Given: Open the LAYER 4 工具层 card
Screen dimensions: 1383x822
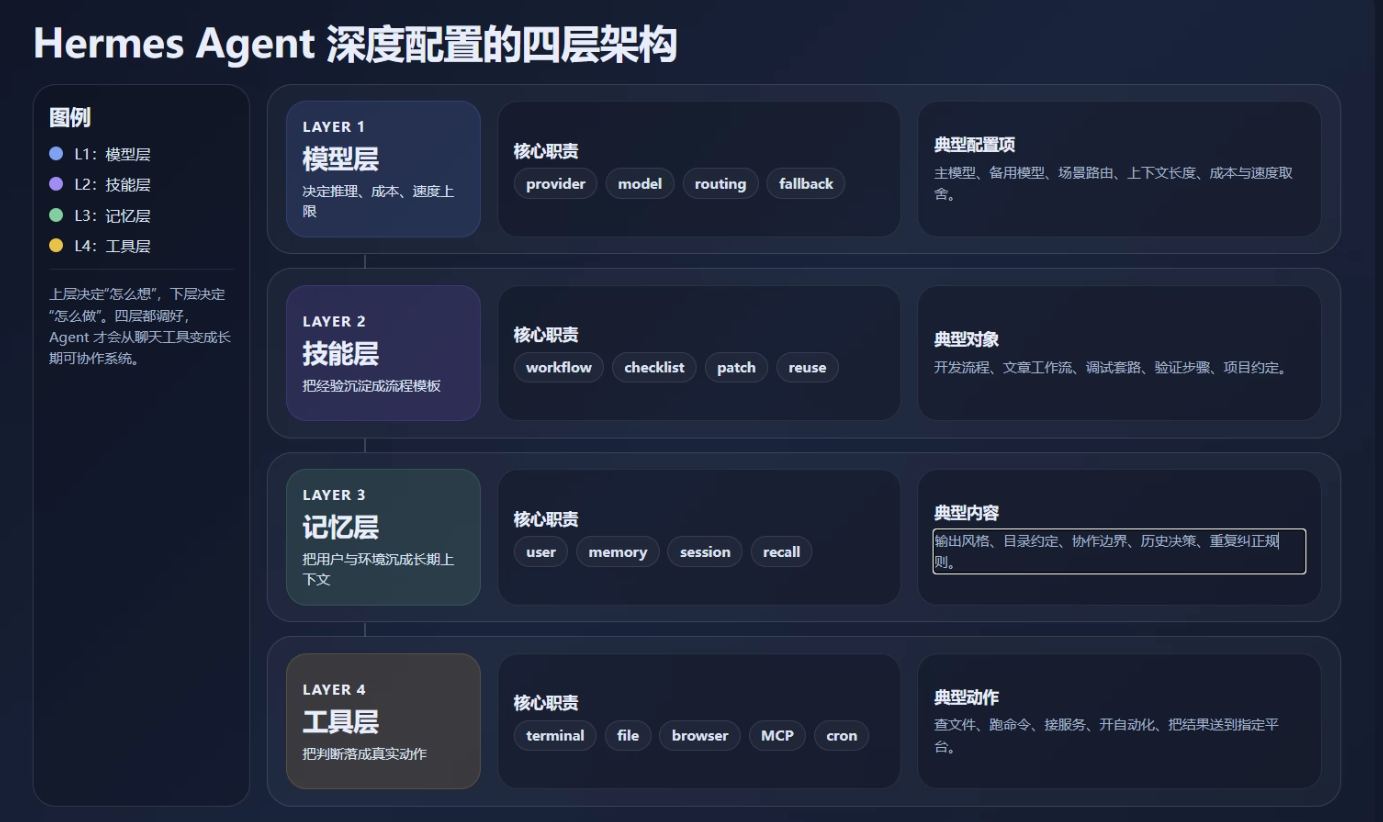Looking at the screenshot, I should pos(383,721).
